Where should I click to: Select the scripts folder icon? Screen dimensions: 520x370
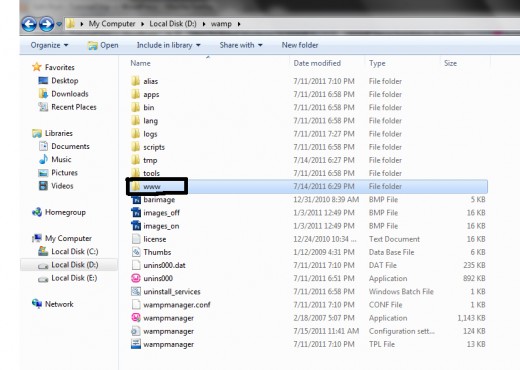pos(135,147)
